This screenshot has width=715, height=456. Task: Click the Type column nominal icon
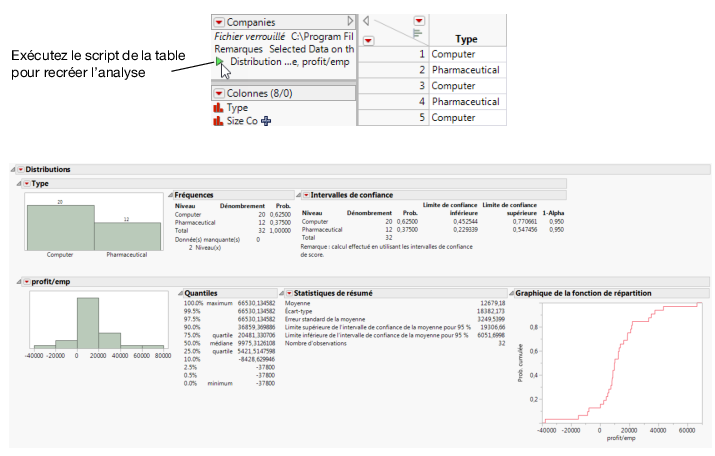click(218, 108)
